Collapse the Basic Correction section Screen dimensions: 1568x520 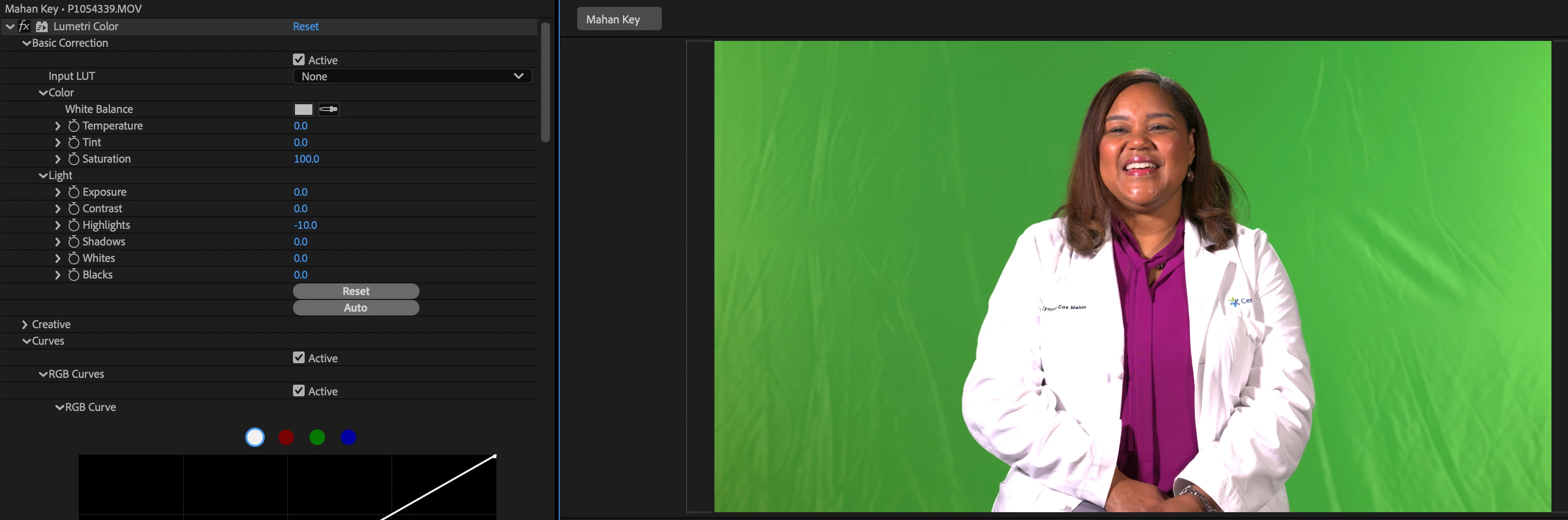coord(26,43)
